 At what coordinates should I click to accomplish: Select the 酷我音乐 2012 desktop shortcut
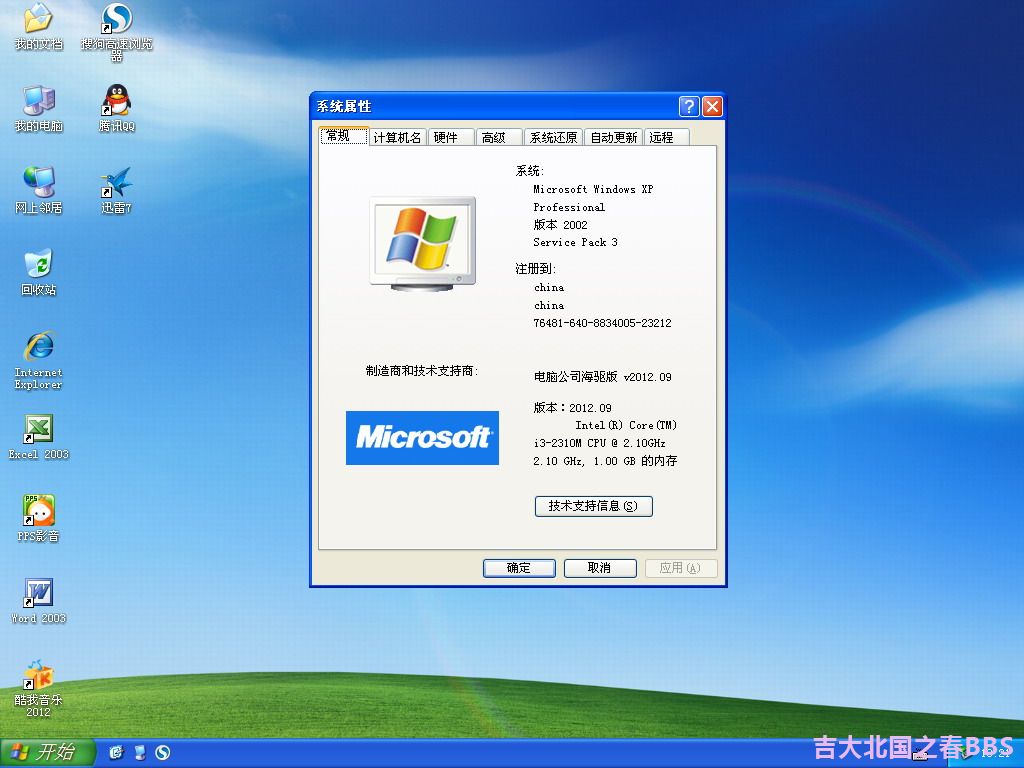(39, 688)
